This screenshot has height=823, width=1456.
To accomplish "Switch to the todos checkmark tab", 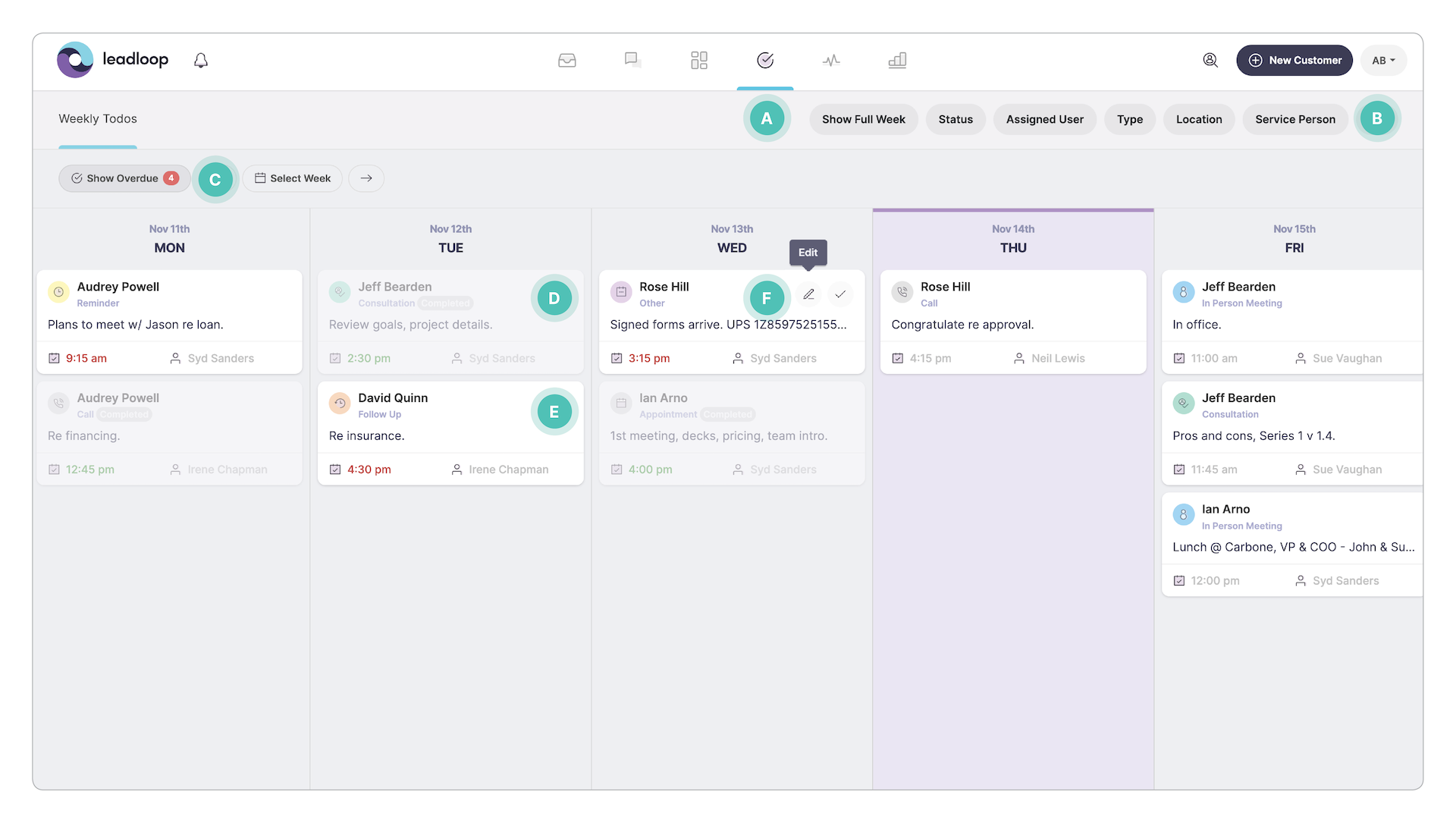I will tap(765, 61).
